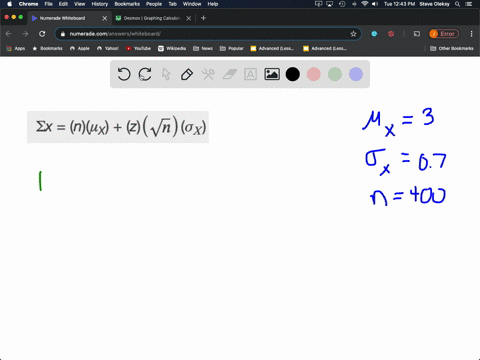Select the eraser tool
Image resolution: width=480 pixels, height=360 pixels.
230,74
